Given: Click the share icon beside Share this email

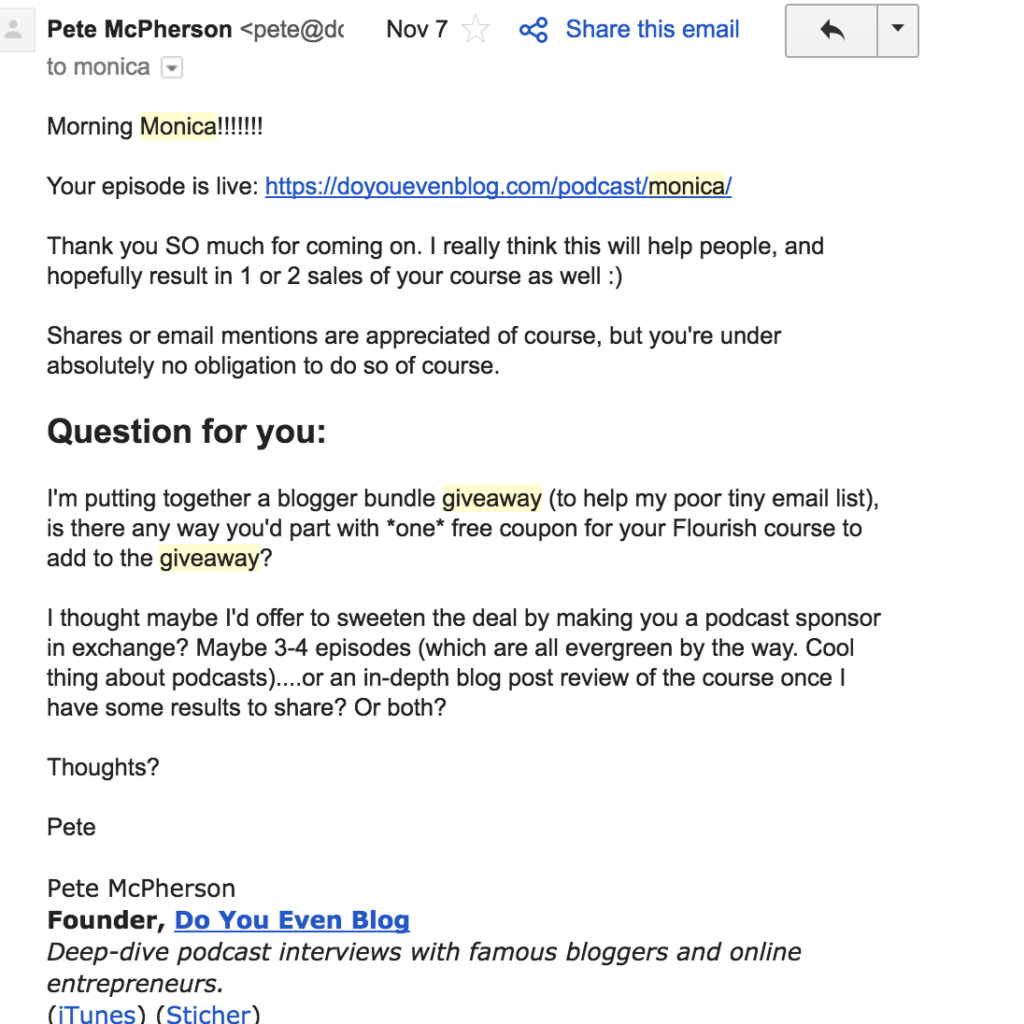Looking at the screenshot, I should pos(534,30).
